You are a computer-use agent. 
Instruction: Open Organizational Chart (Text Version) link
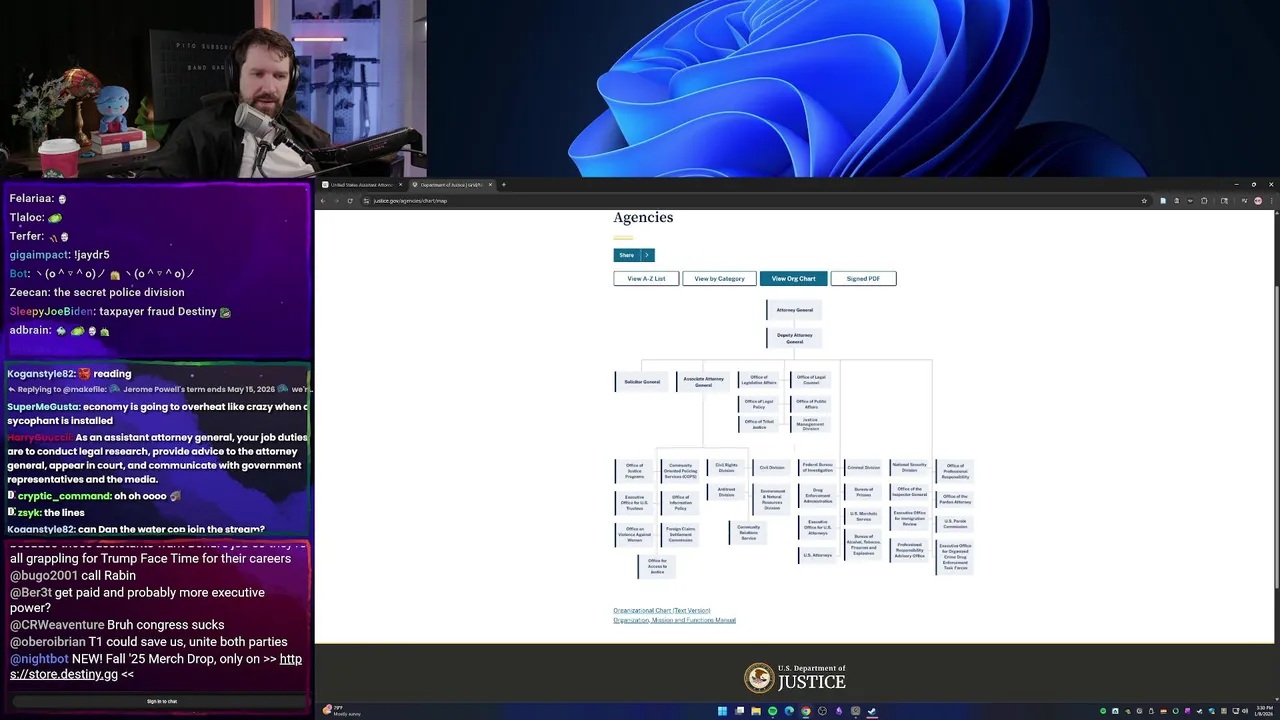pos(662,610)
